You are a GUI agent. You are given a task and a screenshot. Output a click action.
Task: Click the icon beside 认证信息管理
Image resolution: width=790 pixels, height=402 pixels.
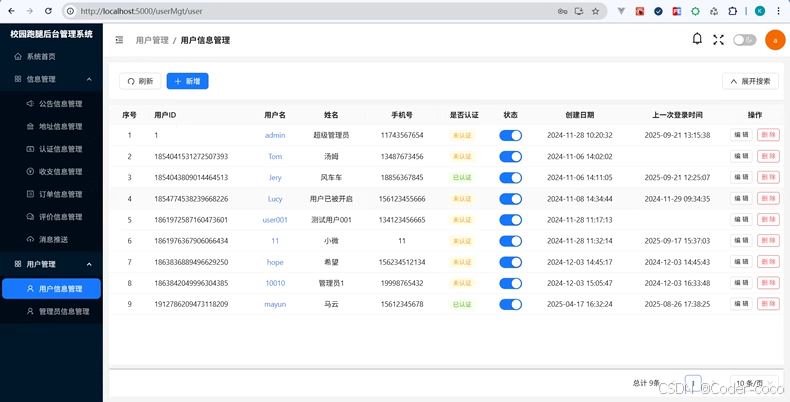(30, 149)
